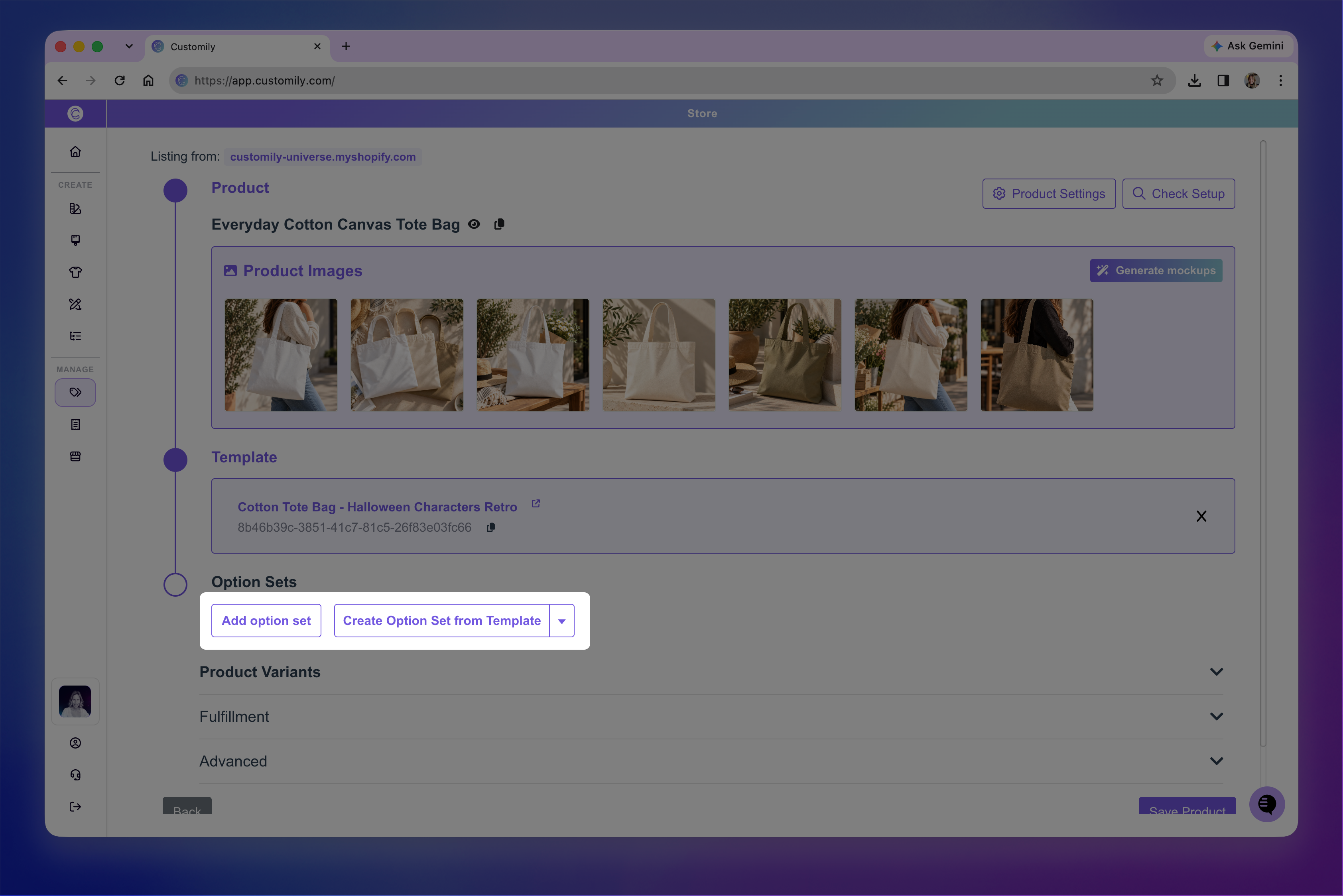The height and width of the screenshot is (896, 1343).
Task: Click the Back button
Action: coord(187,806)
